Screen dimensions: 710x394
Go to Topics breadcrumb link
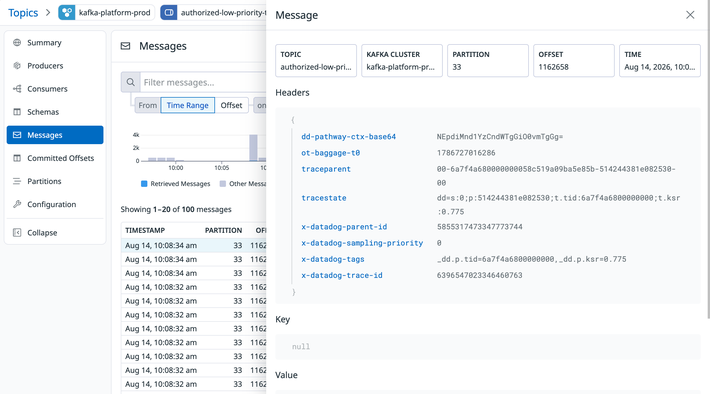[x=23, y=13]
